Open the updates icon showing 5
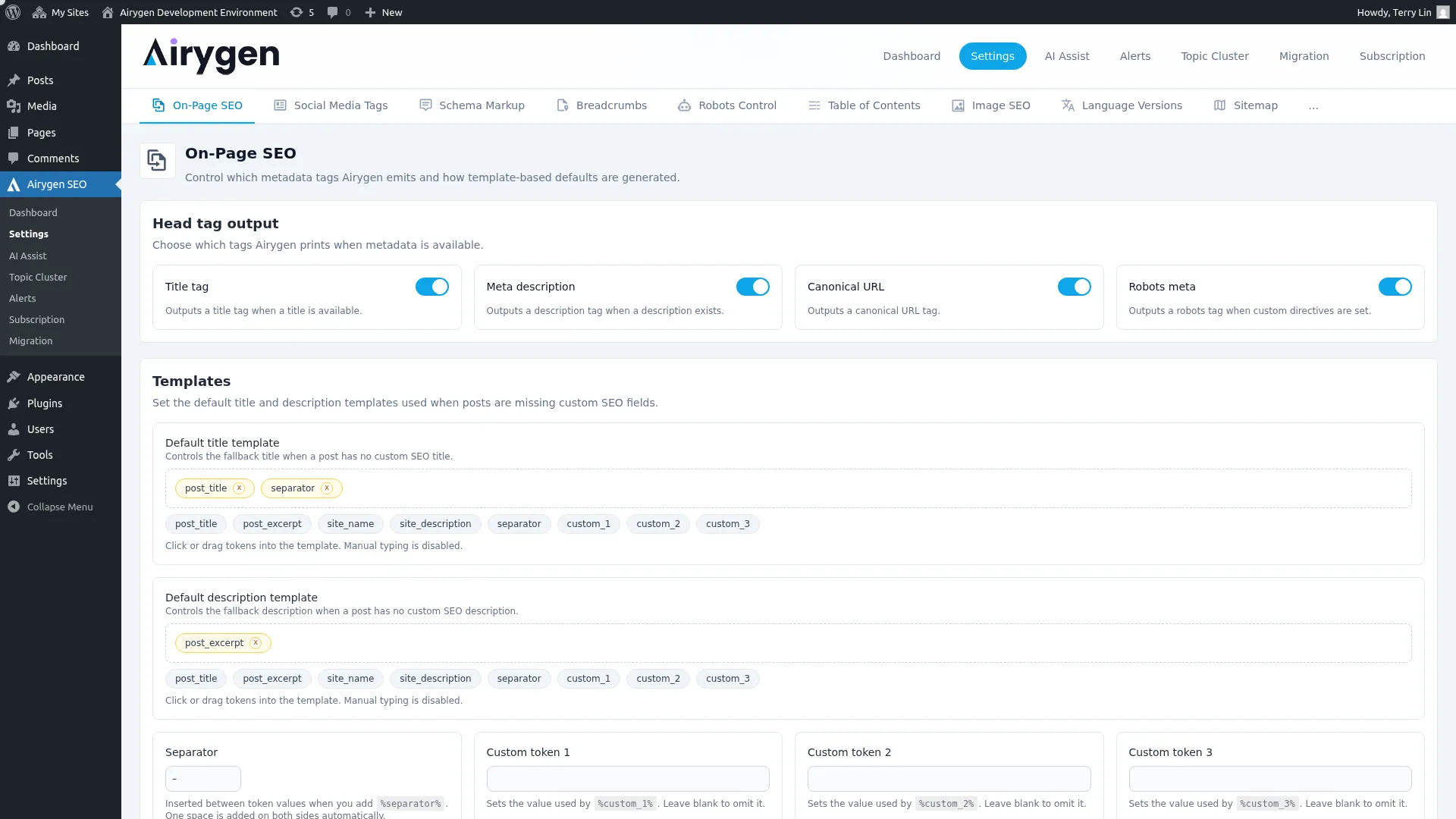This screenshot has height=819, width=1456. point(302,12)
